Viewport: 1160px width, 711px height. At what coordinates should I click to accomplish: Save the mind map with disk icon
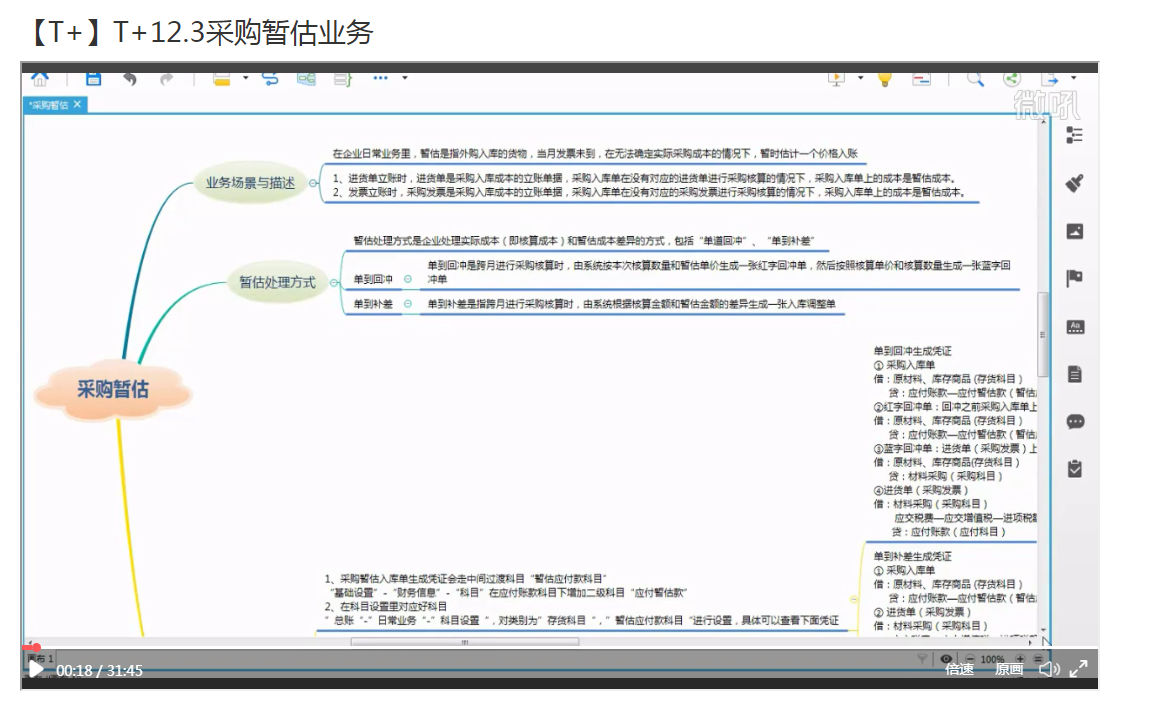click(x=93, y=78)
